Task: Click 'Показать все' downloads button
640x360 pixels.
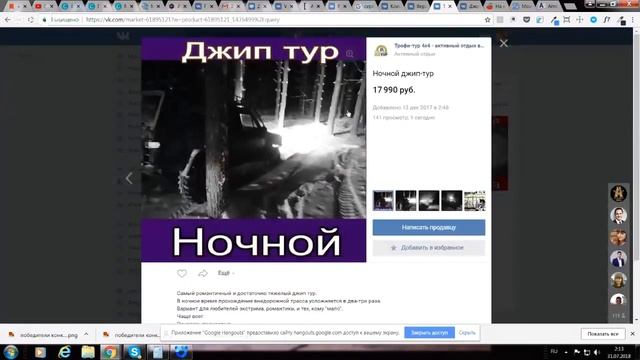Action: coord(603,334)
